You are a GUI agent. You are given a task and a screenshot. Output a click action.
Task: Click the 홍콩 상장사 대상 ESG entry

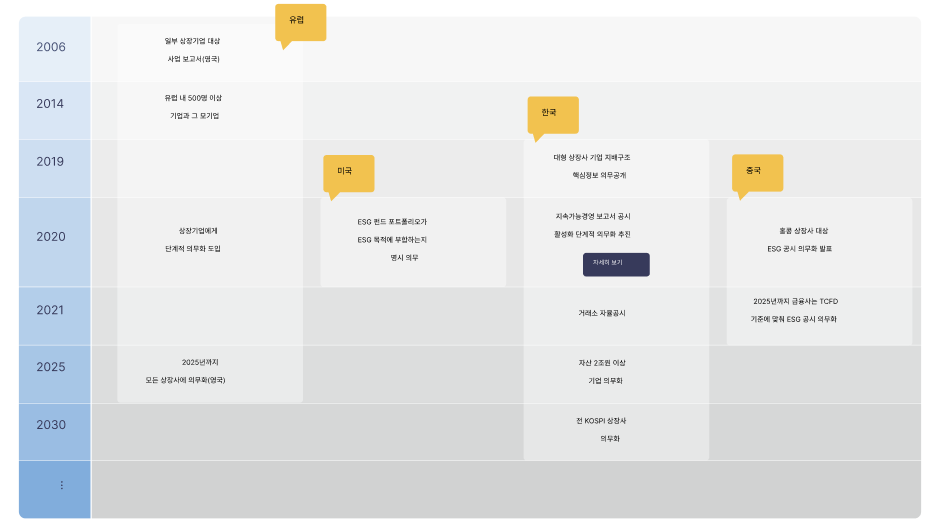(x=798, y=239)
